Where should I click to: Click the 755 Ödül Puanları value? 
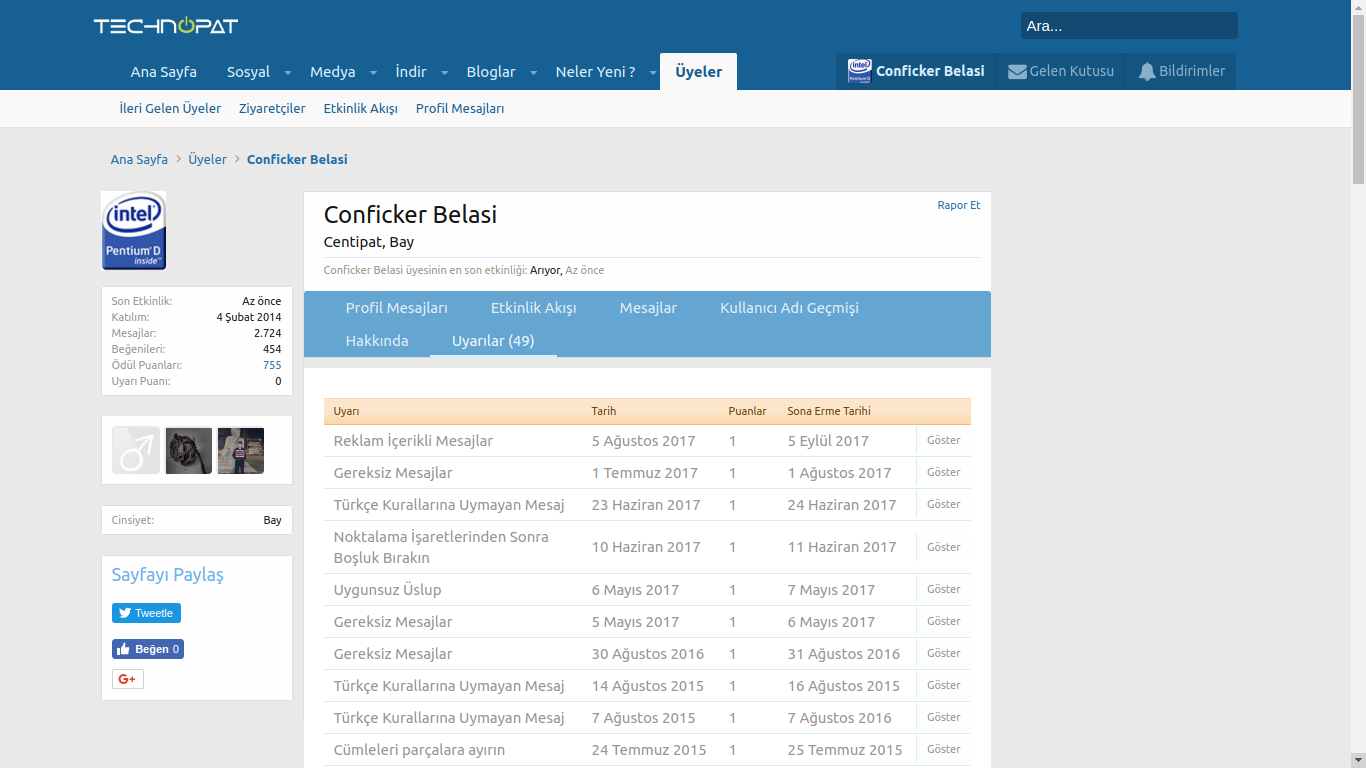pyautogui.click(x=272, y=365)
